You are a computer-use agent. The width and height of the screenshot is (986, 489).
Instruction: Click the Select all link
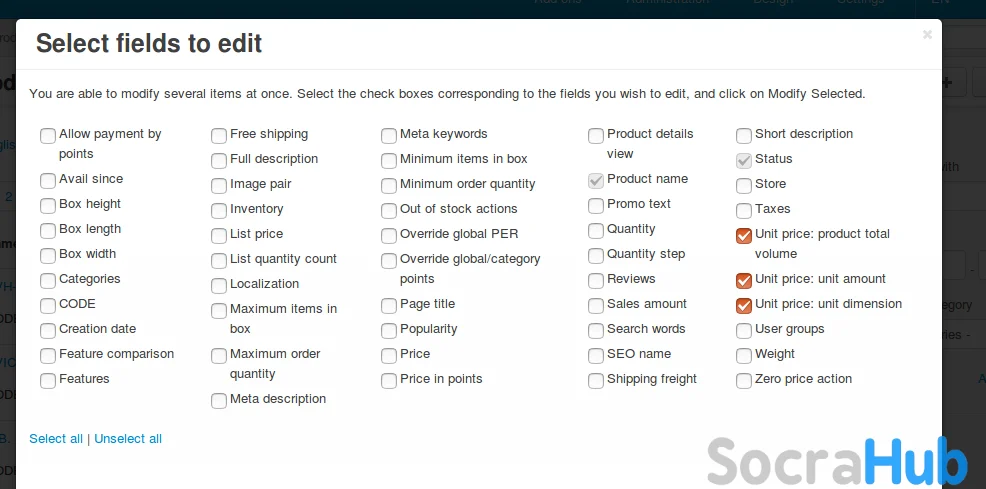point(56,439)
